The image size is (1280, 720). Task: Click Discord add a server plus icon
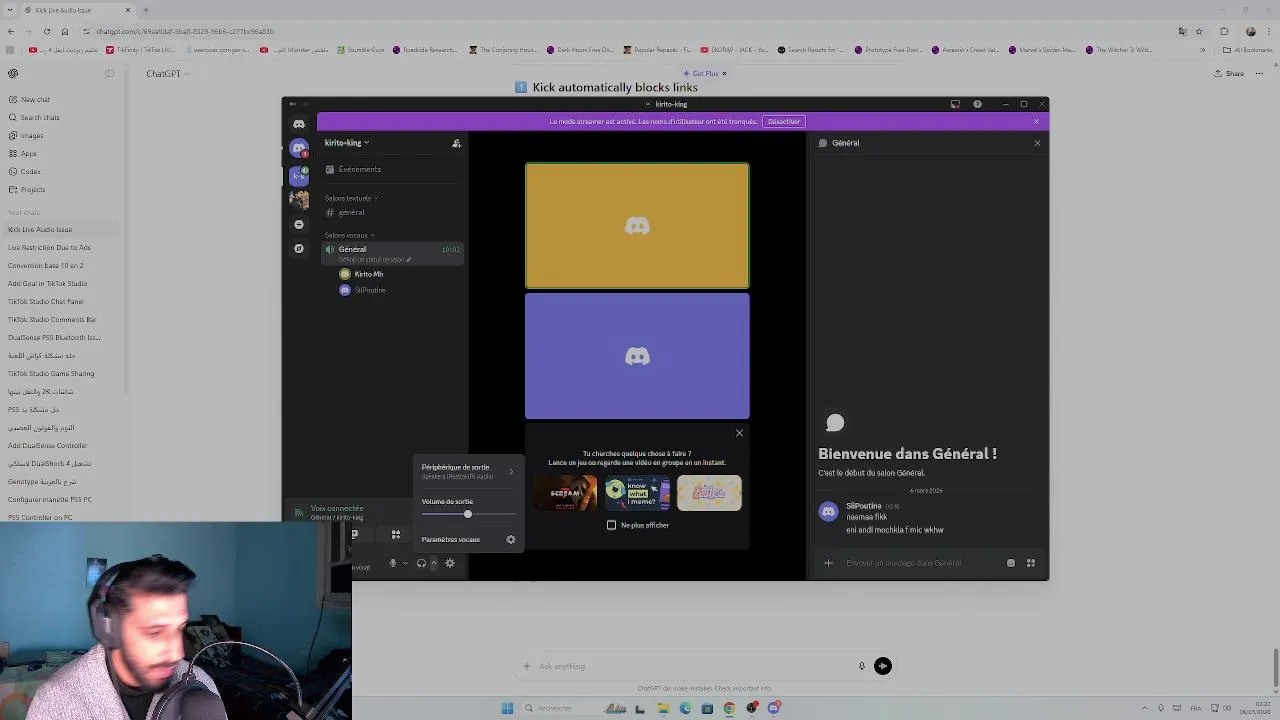[x=298, y=225]
